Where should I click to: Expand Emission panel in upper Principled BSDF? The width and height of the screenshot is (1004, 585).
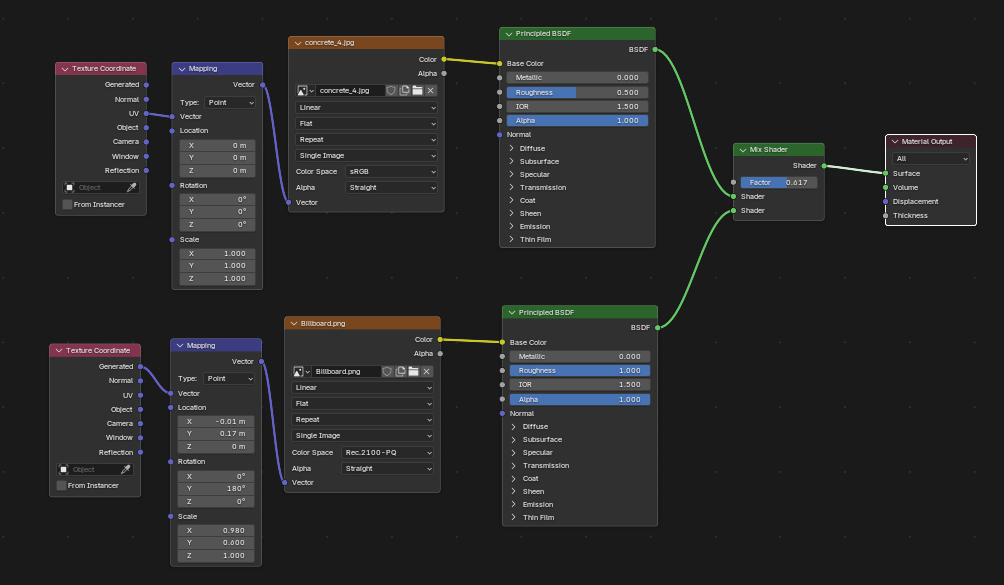pyautogui.click(x=512, y=226)
